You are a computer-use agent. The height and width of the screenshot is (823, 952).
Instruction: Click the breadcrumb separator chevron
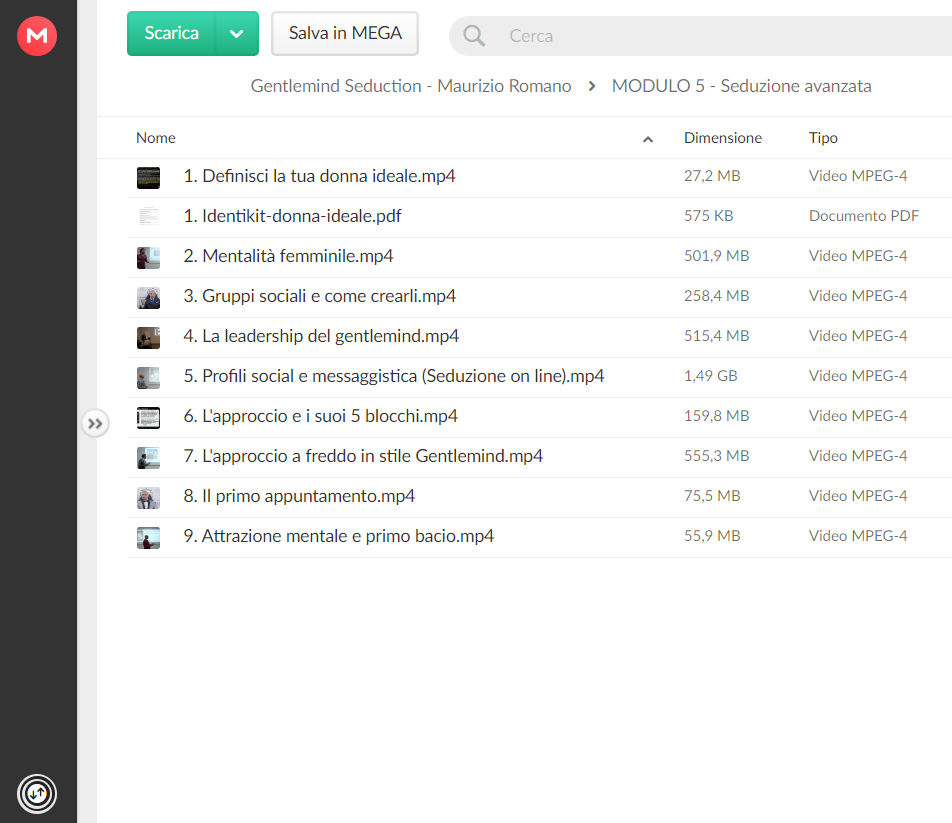[x=592, y=87]
